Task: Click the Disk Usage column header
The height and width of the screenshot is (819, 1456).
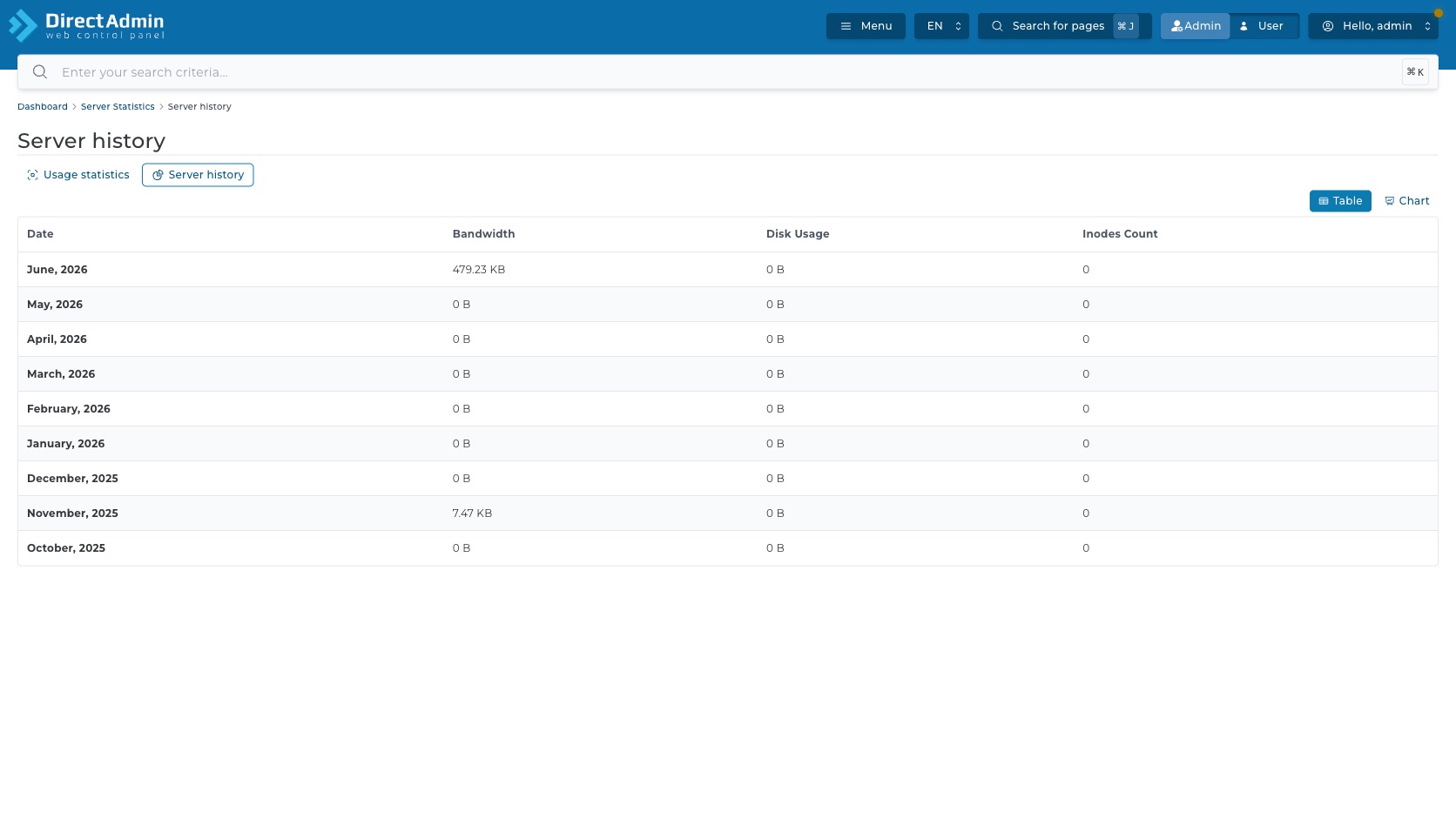Action: tap(798, 234)
